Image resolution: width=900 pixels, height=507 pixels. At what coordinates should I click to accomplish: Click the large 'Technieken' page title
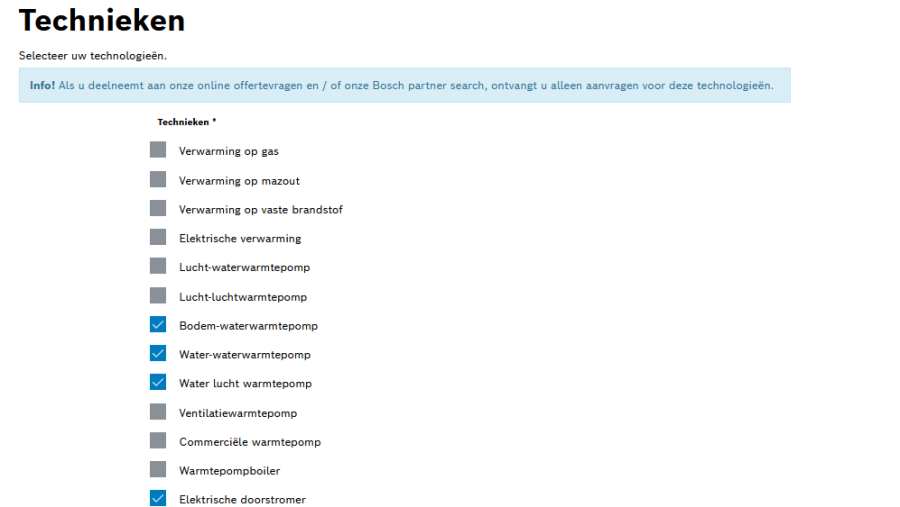(x=102, y=20)
